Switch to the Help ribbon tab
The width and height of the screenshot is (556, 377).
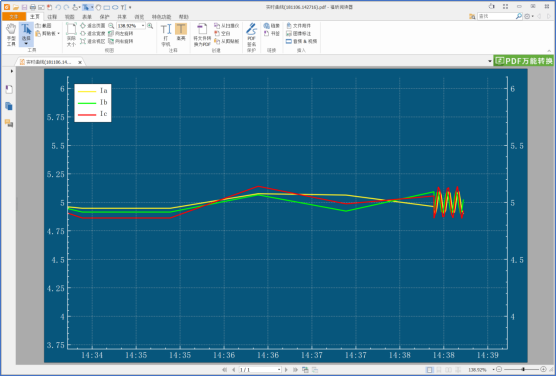(184, 17)
